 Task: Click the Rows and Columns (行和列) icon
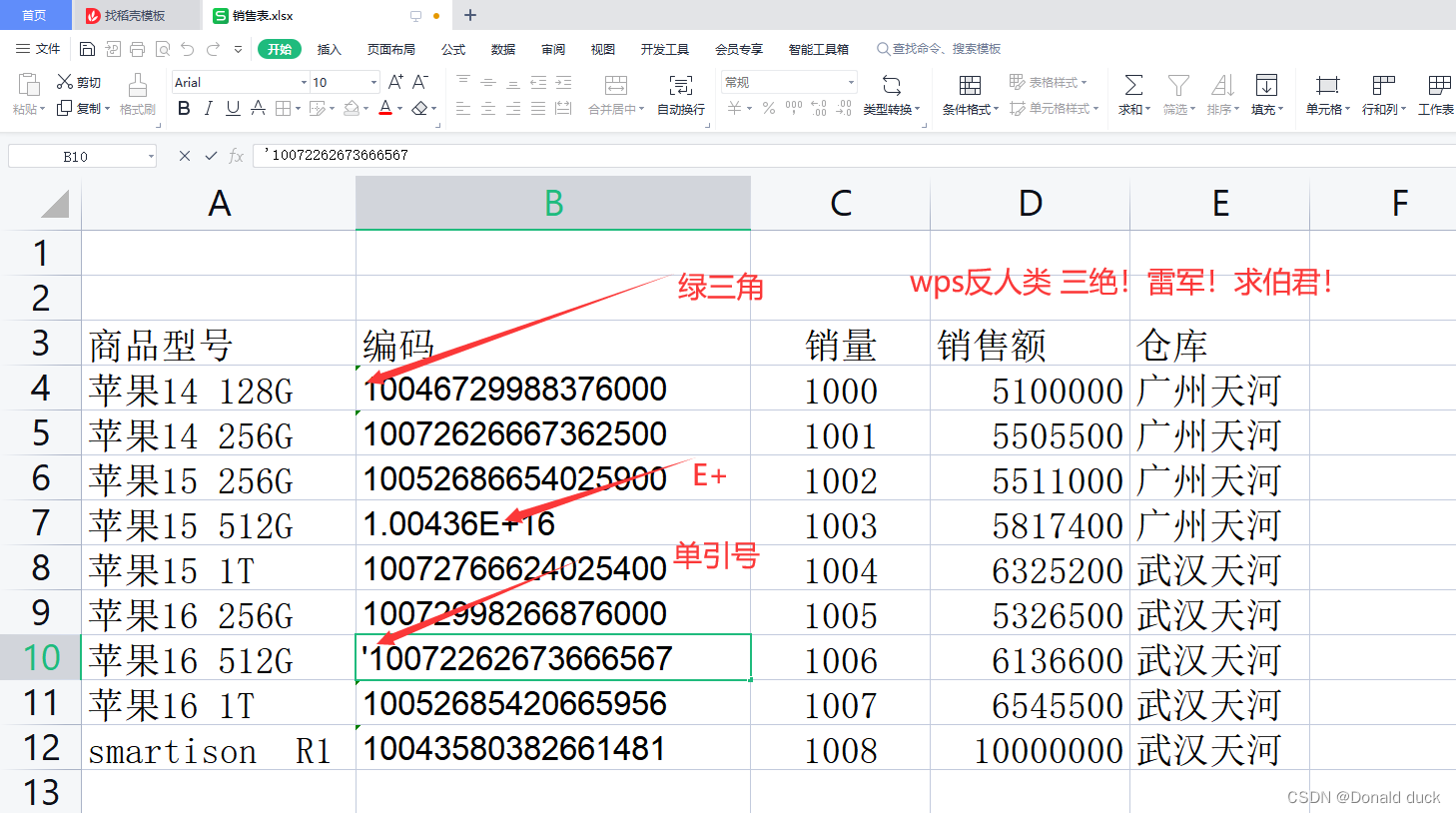pyautogui.click(x=1383, y=85)
